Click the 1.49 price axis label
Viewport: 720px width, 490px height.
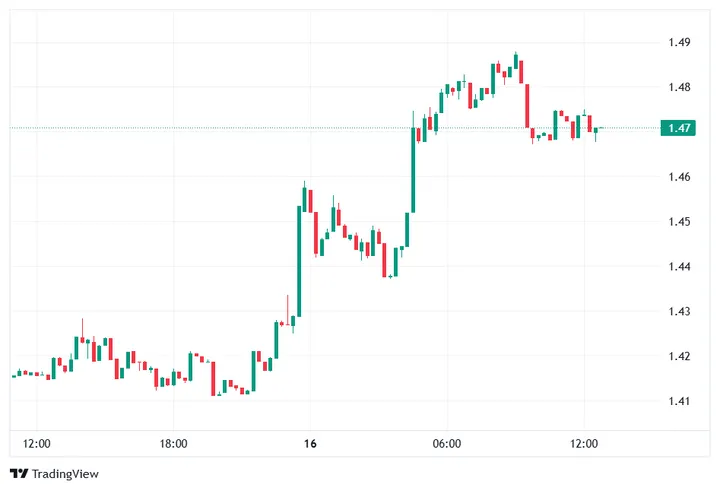point(680,43)
